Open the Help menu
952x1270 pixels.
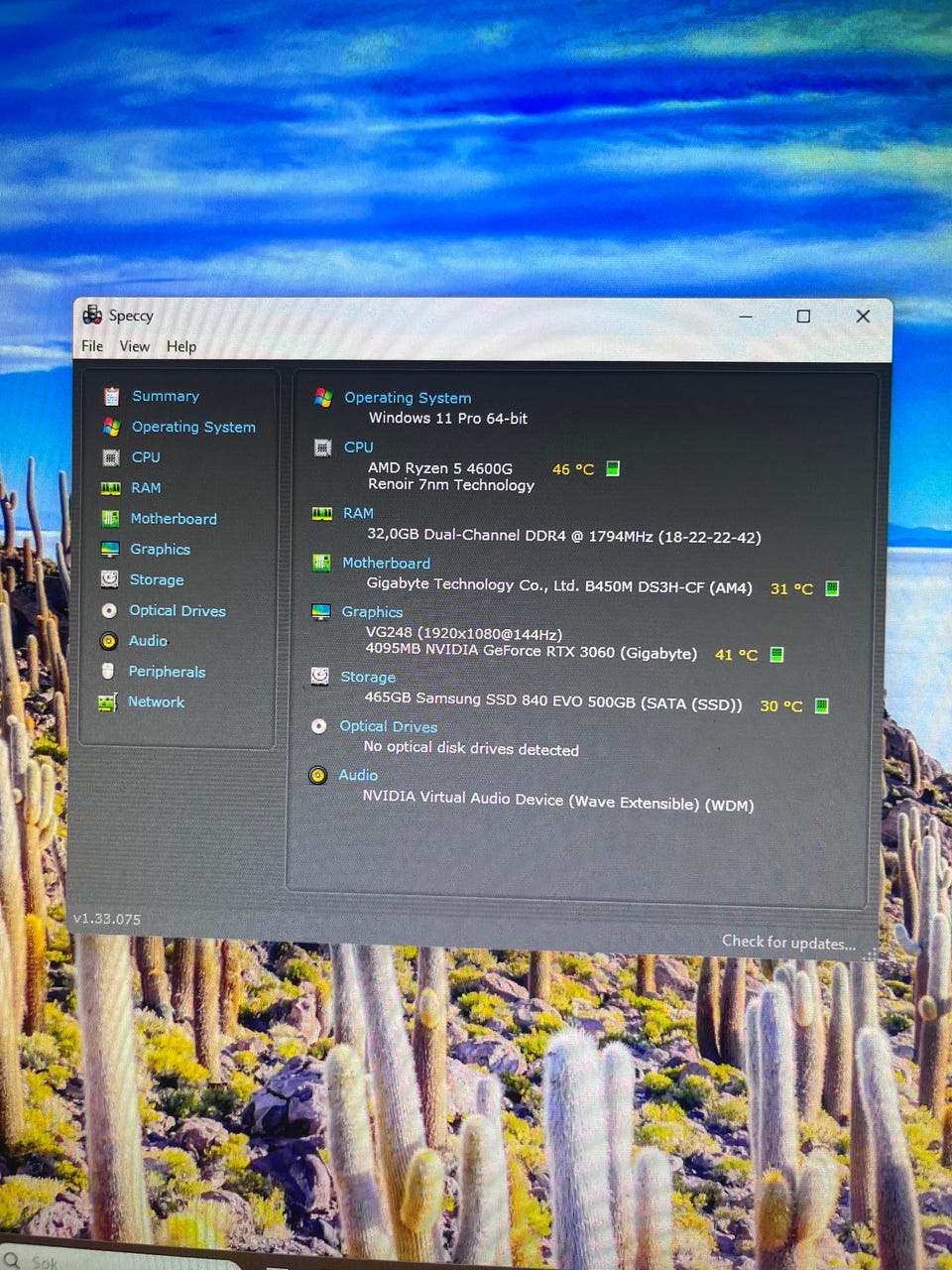[x=181, y=346]
